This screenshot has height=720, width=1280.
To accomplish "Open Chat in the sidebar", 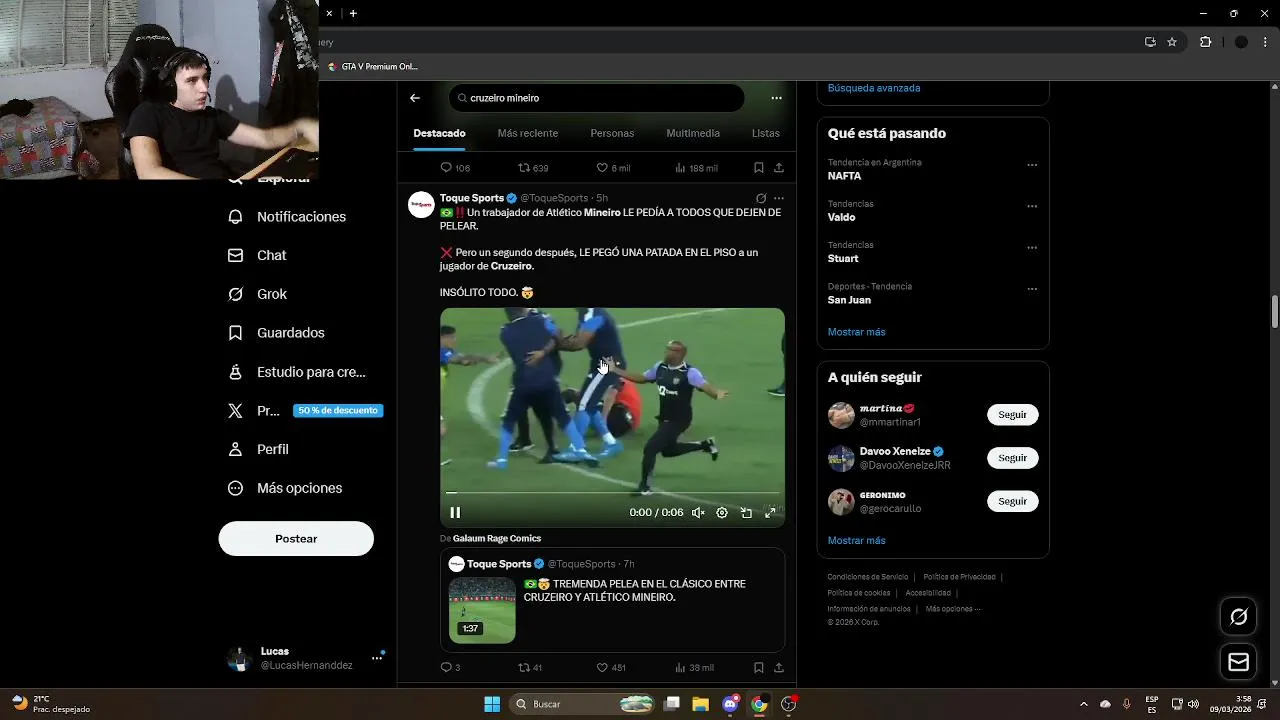I will coord(258,255).
